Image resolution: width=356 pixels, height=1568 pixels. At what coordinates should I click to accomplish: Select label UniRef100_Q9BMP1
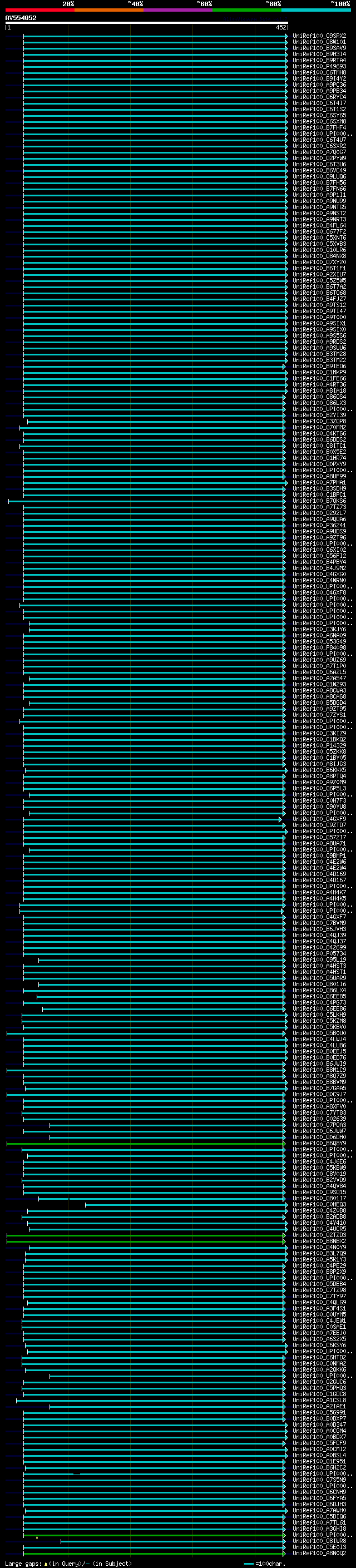tap(319, 856)
